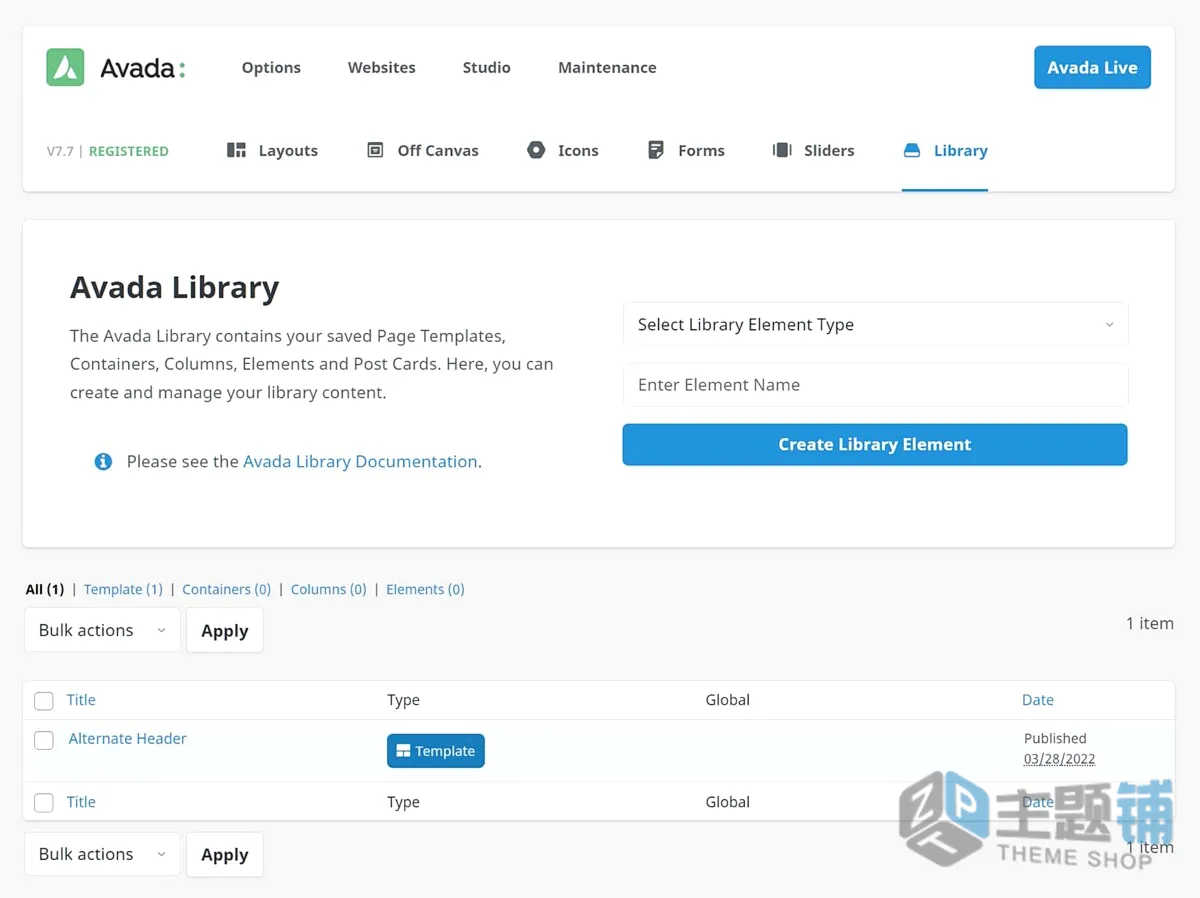1200x898 pixels.
Task: Click the Off Canvas icon
Action: coord(375,150)
